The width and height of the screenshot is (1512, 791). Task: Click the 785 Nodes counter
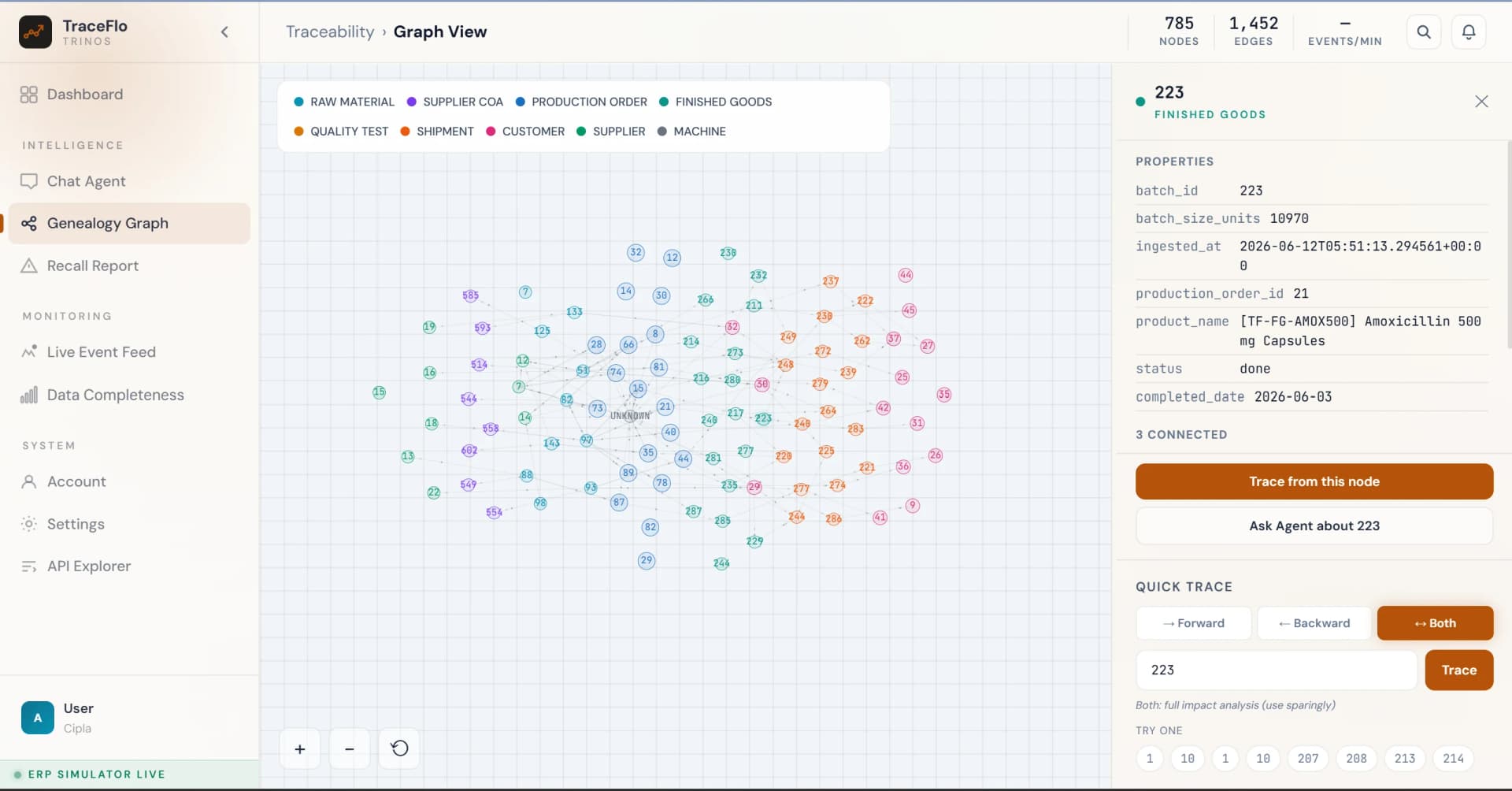tap(1179, 32)
